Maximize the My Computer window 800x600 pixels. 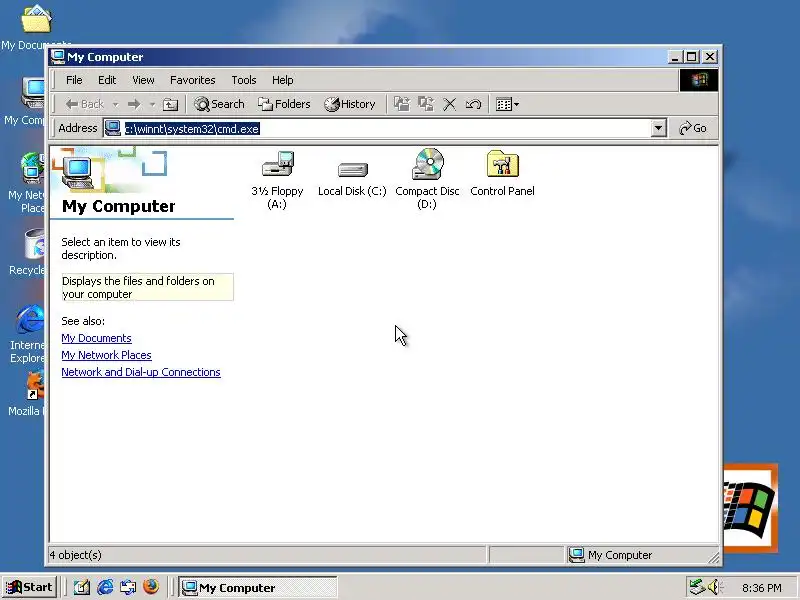[691, 57]
